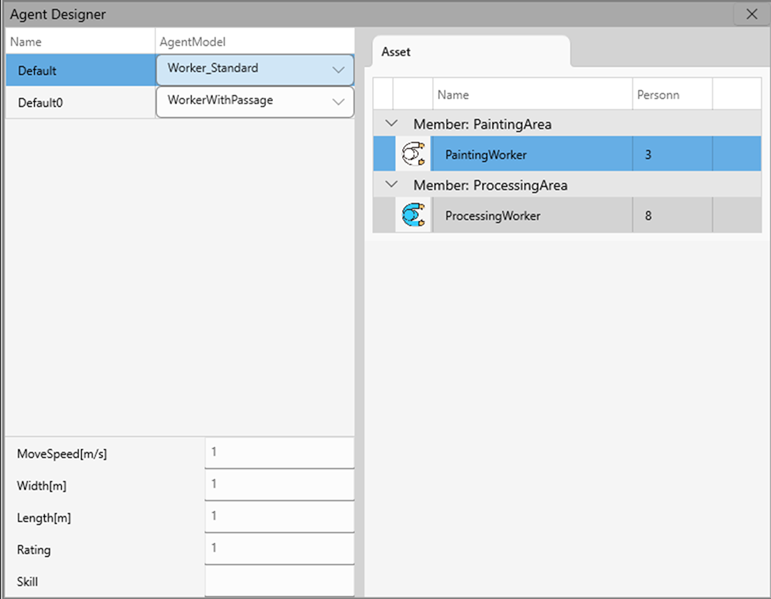This screenshot has width=771, height=599.
Task: Click the empty Skill value field
Action: [x=279, y=581]
